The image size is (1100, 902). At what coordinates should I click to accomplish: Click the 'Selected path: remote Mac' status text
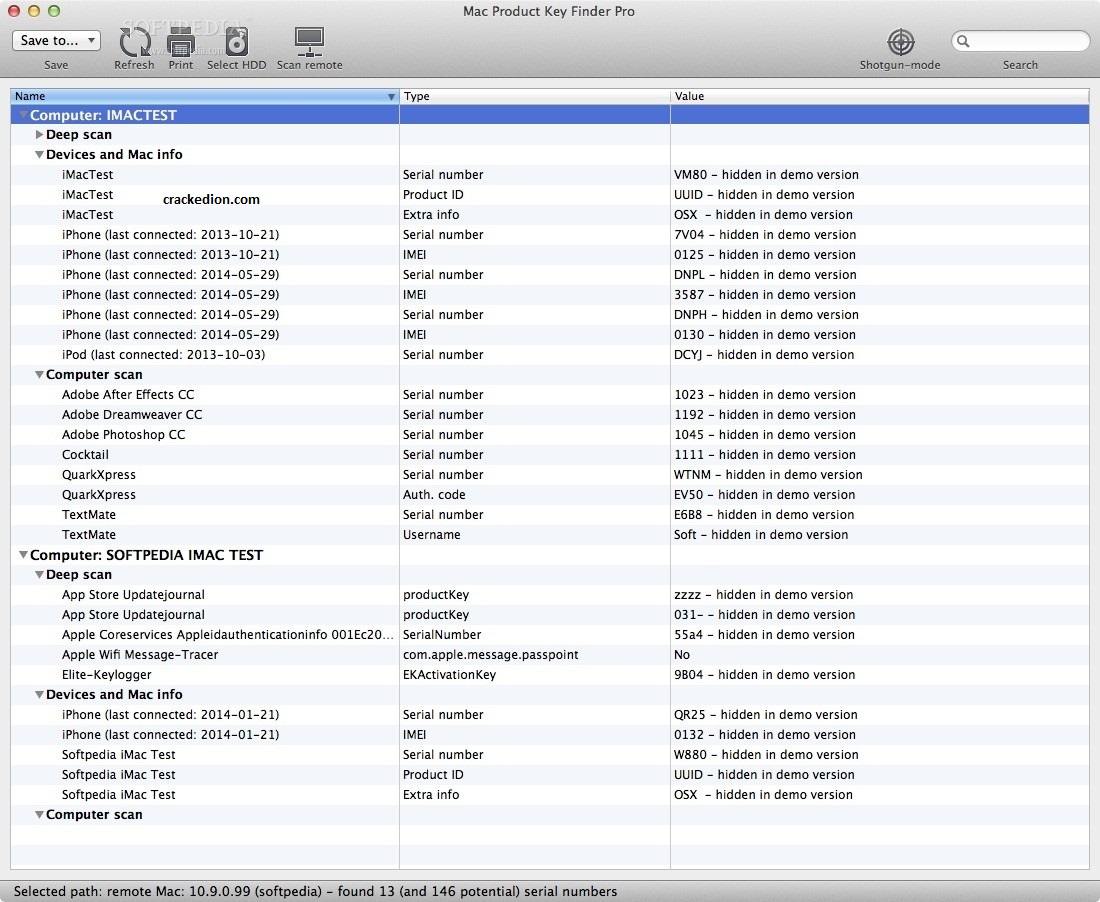pyautogui.click(x=316, y=891)
